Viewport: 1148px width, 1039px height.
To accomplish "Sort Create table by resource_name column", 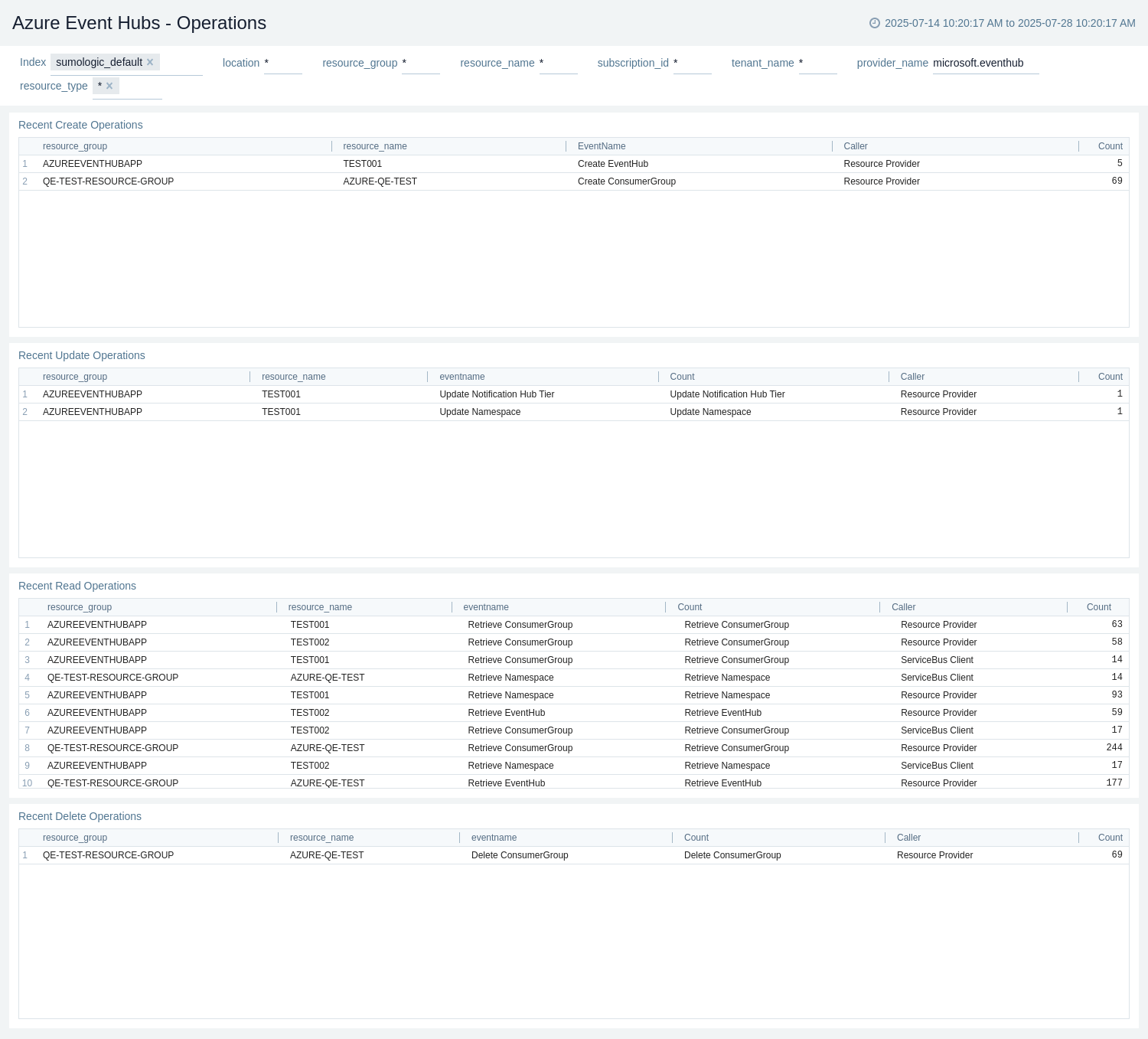I will point(375,146).
